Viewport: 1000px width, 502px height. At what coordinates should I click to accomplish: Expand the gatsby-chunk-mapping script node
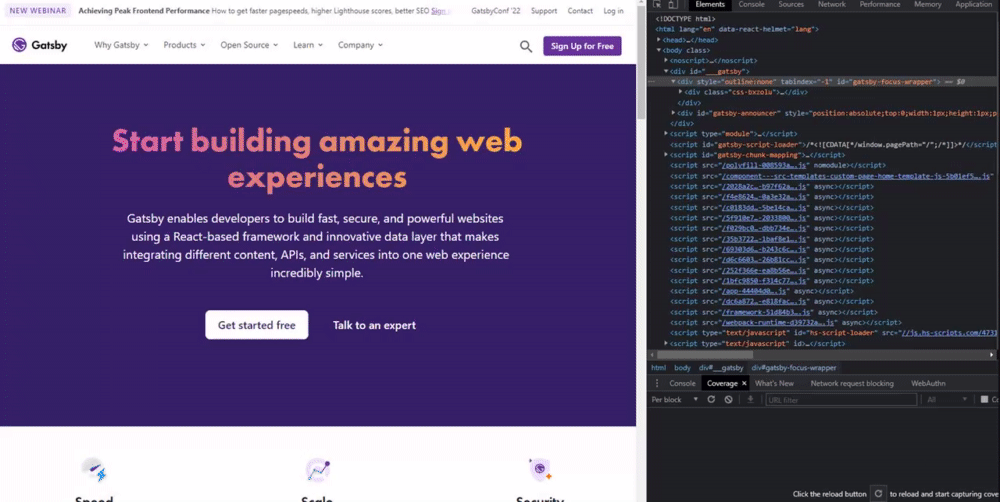pos(666,154)
